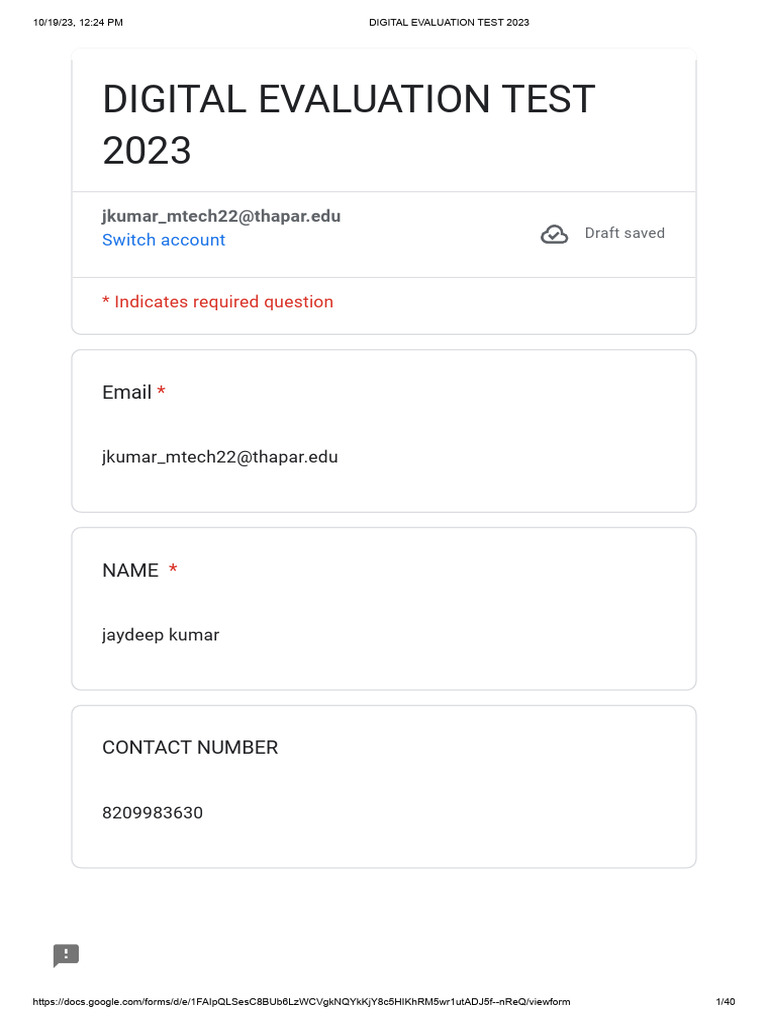768x1024 pixels.
Task: Click the cloud Draft saved icon
Action: pyautogui.click(x=554, y=234)
